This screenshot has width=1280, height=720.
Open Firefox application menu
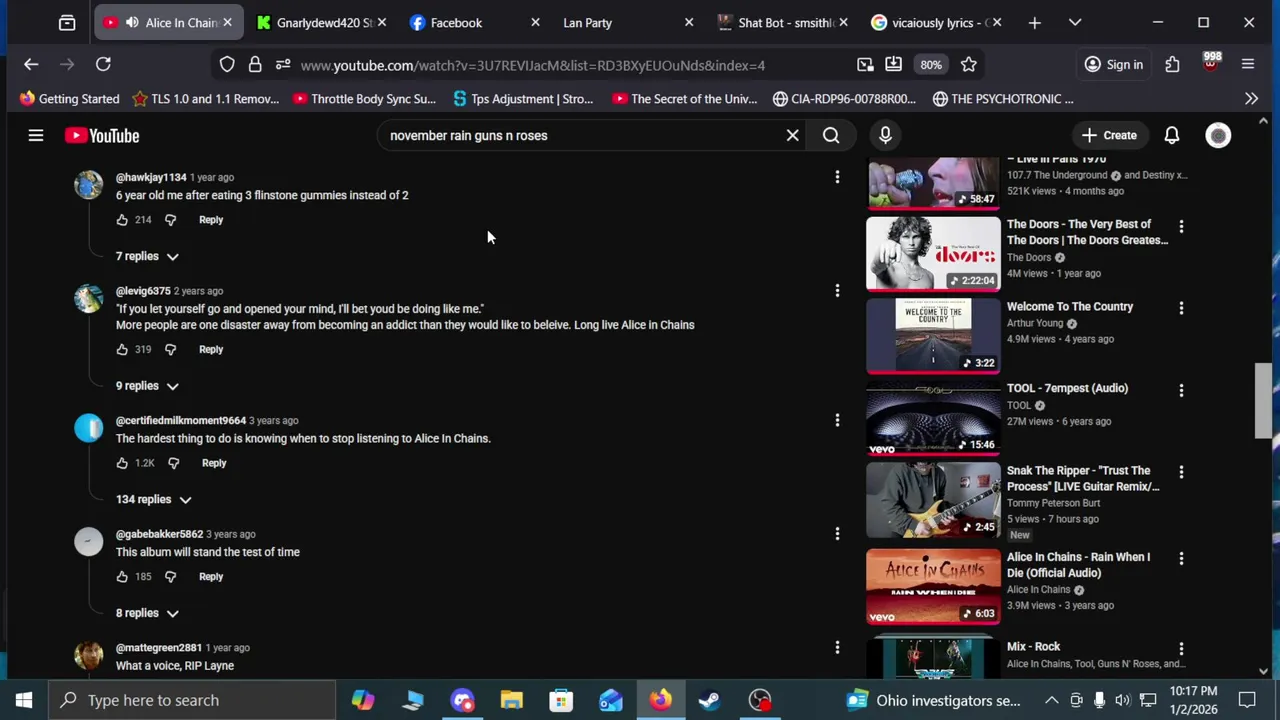pyautogui.click(x=1248, y=65)
